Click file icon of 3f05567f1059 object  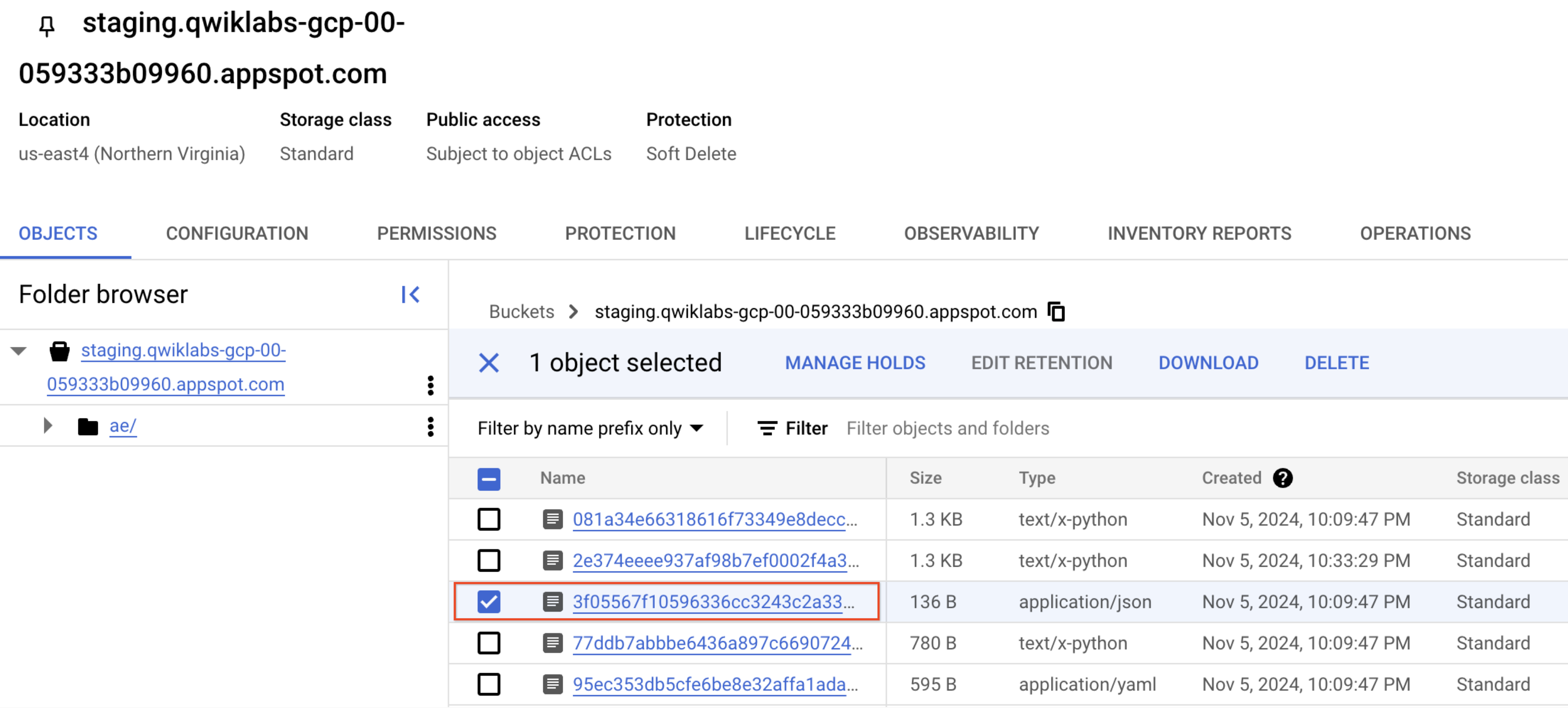pos(553,602)
